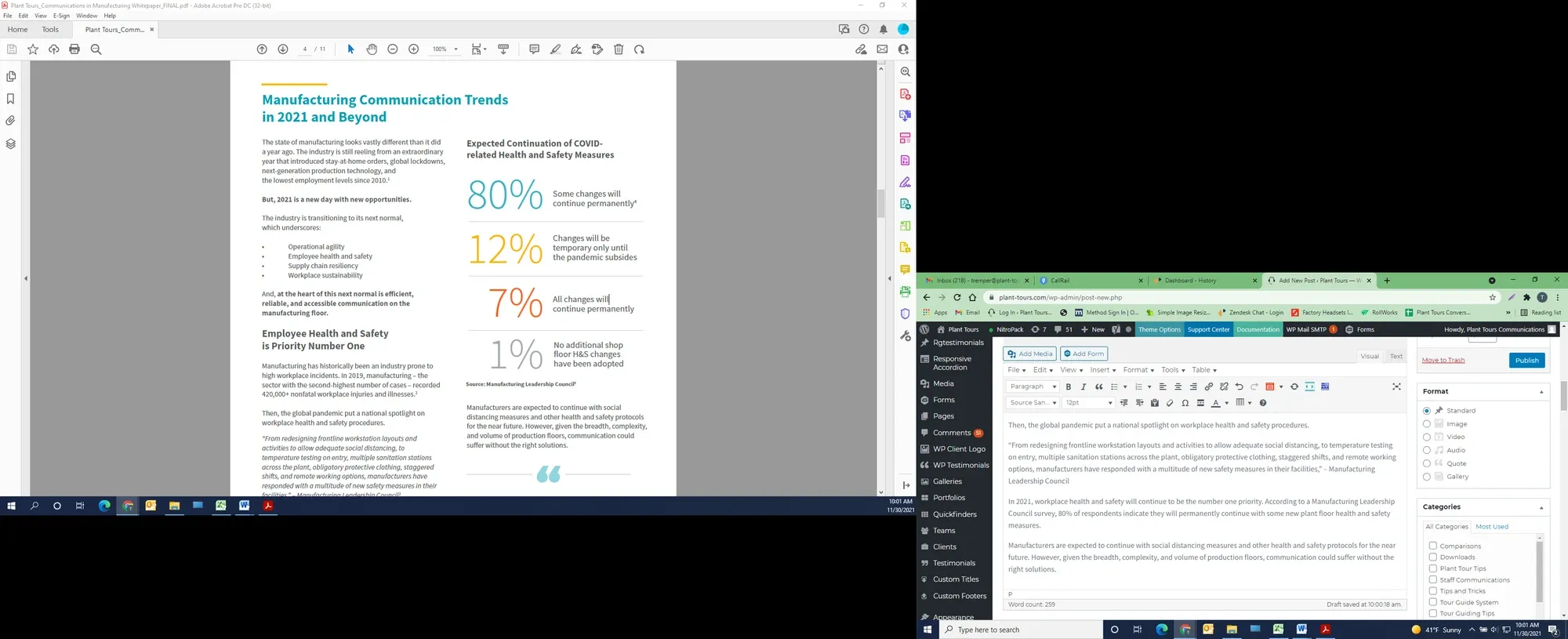Viewport: 1568px width, 639px height.
Task: Click the Move to Trash link
Action: 1443,361
